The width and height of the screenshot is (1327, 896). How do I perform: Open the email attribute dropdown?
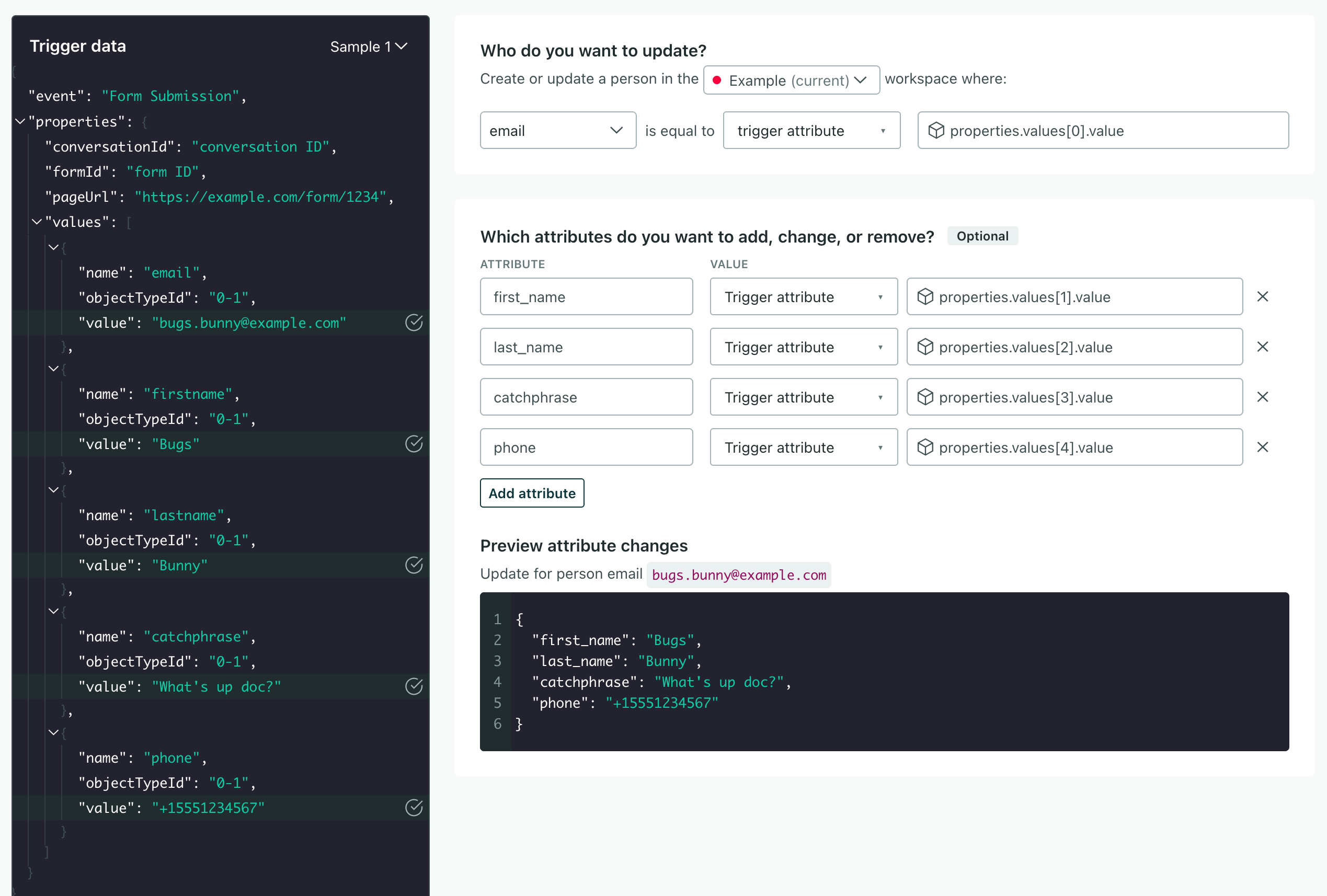pos(557,130)
